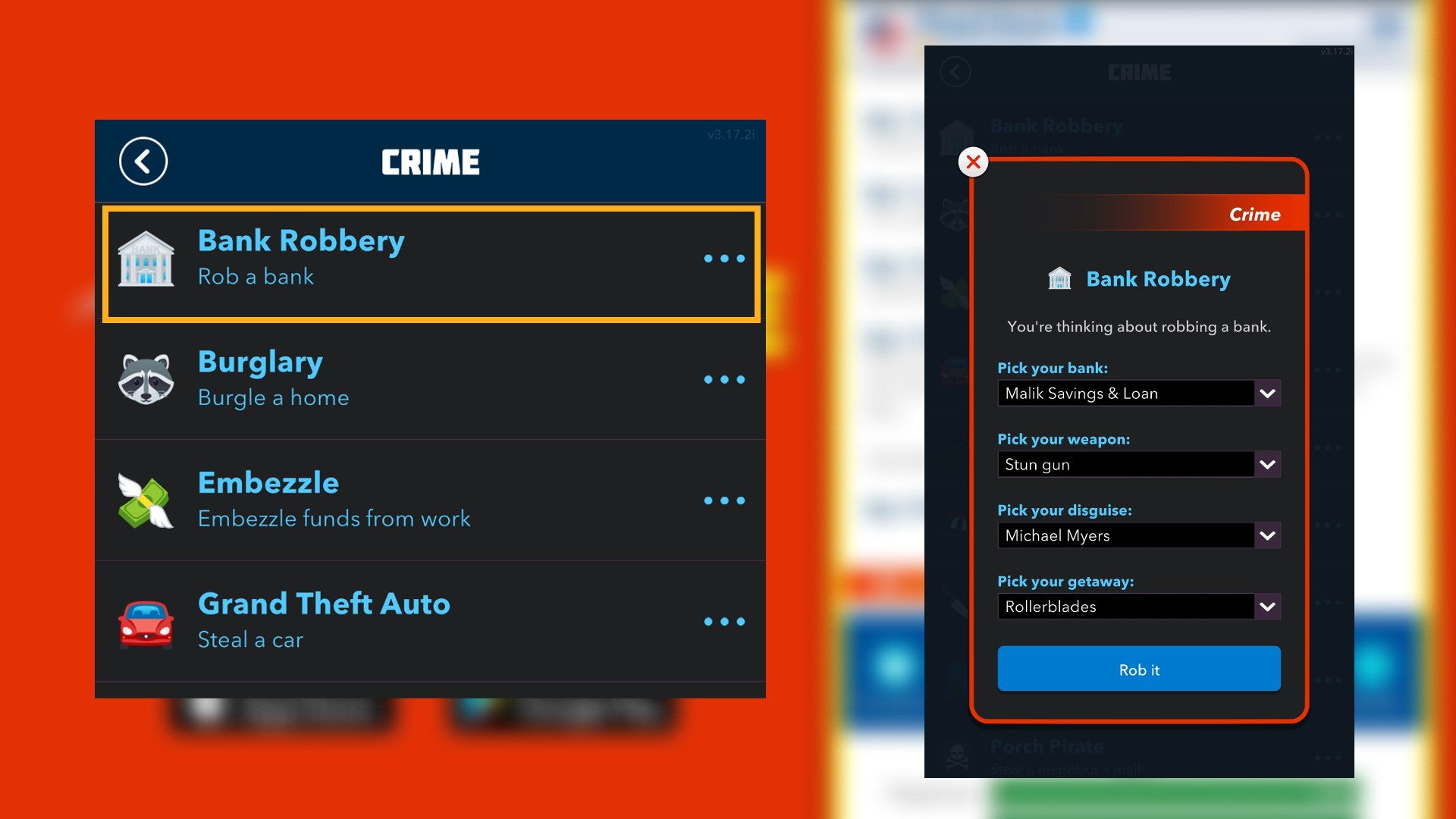Click the close X button on modal
This screenshot has height=819, width=1456.
(976, 161)
